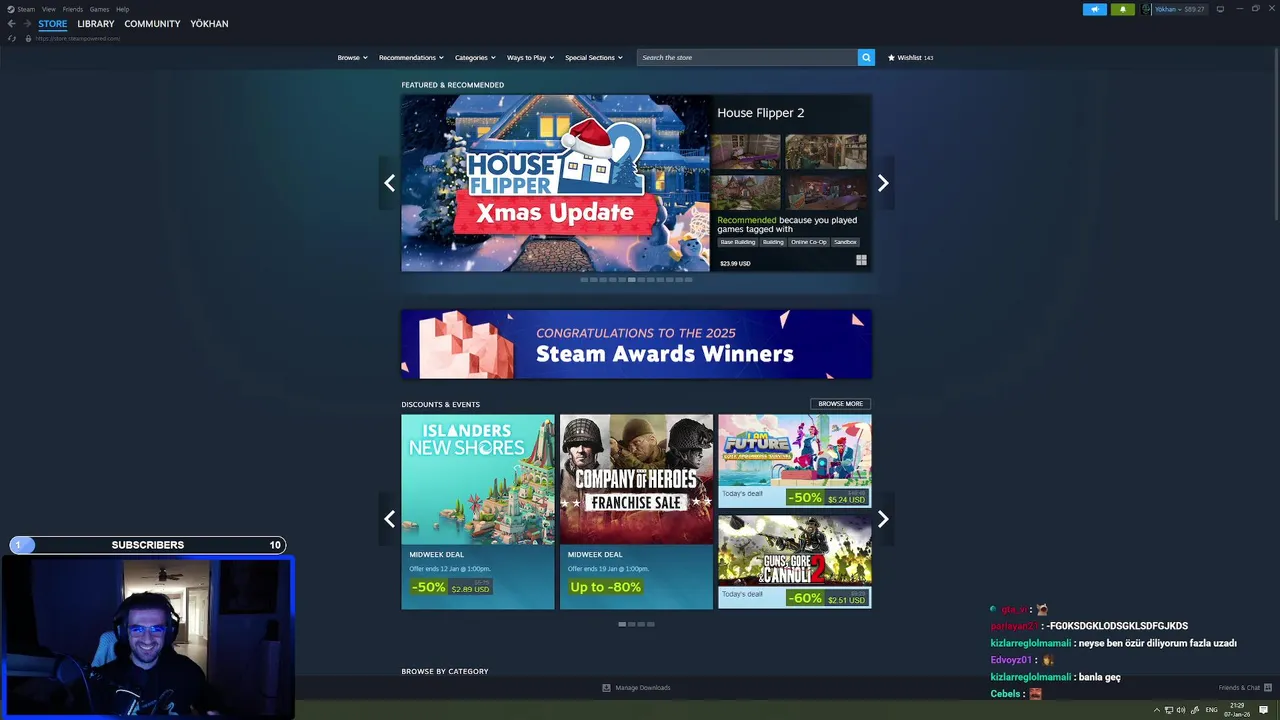
Task: Click the Base Building tag
Action: (737, 242)
